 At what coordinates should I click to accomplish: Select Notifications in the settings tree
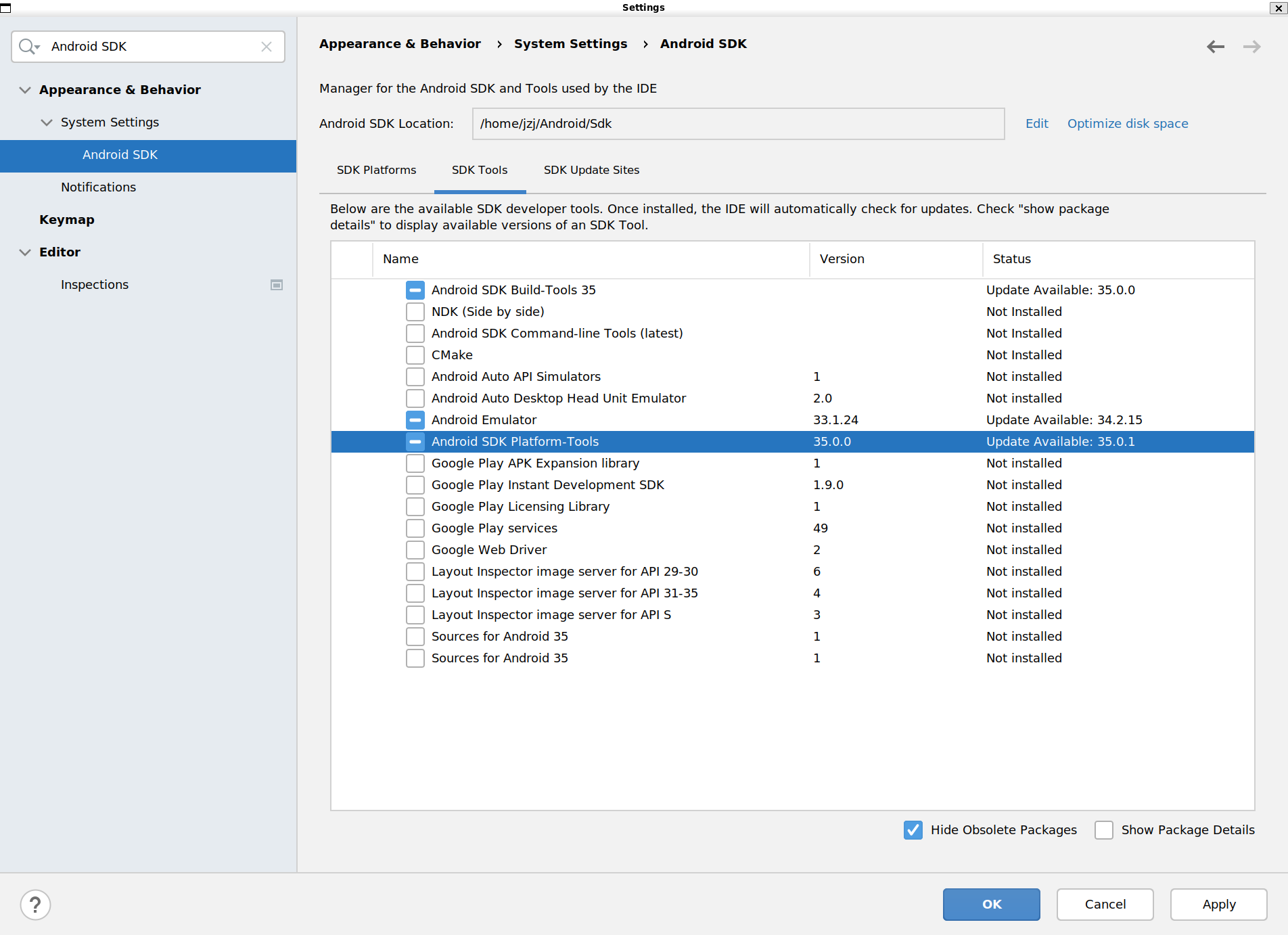click(98, 187)
